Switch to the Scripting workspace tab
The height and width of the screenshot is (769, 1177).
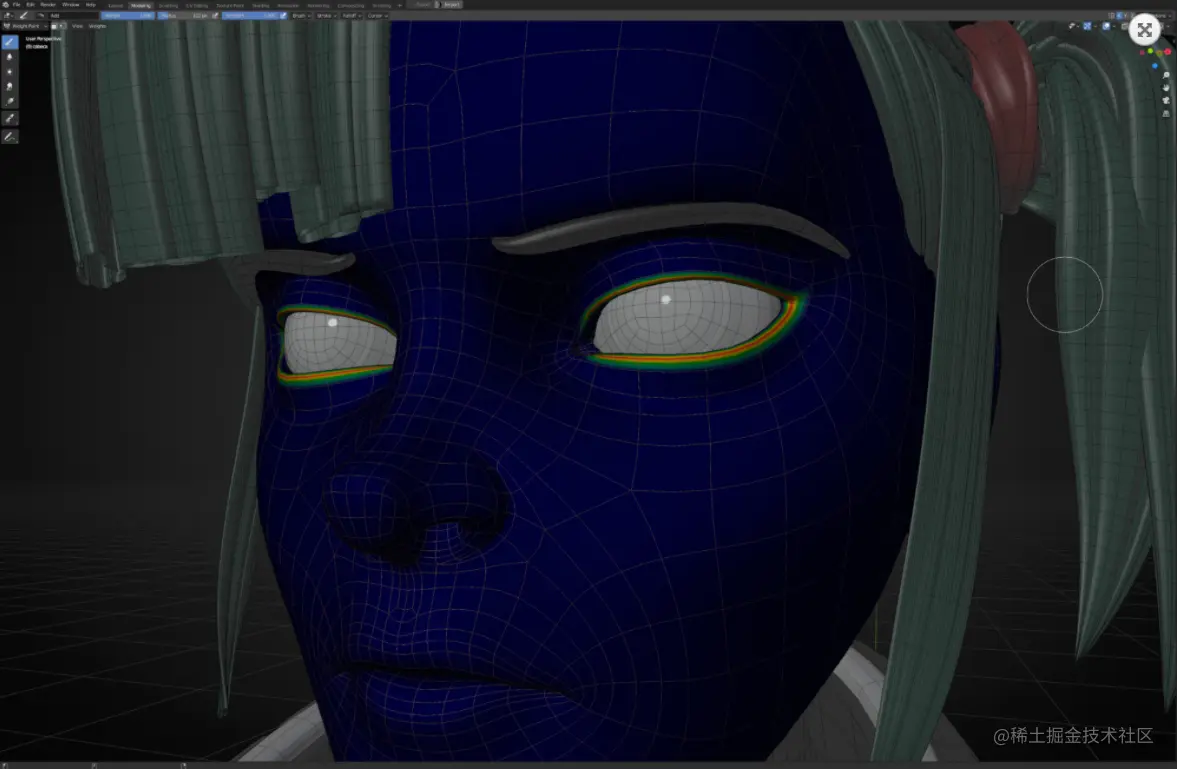pos(381,5)
